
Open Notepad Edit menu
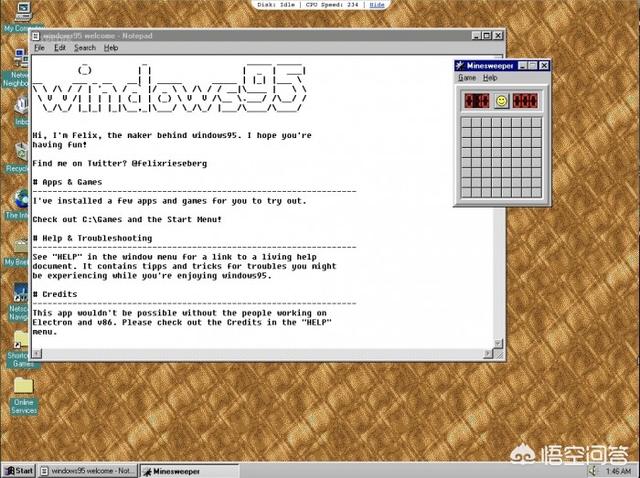60,48
